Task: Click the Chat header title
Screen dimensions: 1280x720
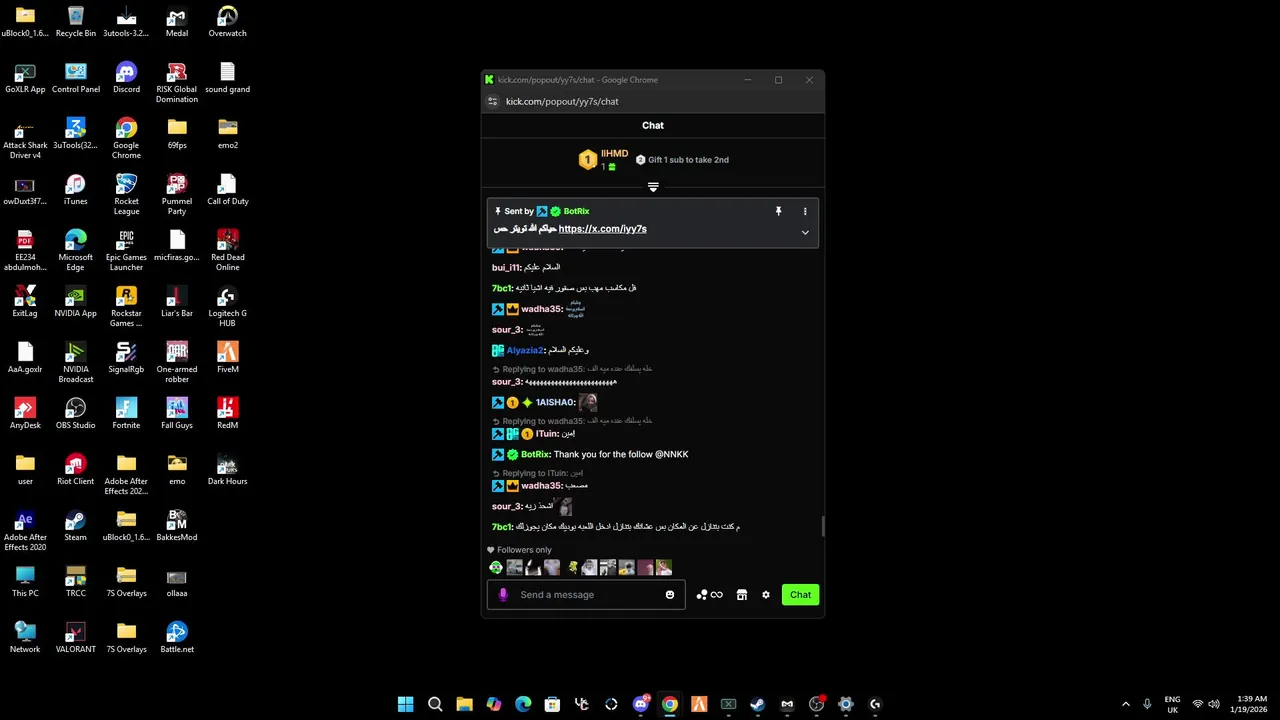Action: point(653,125)
